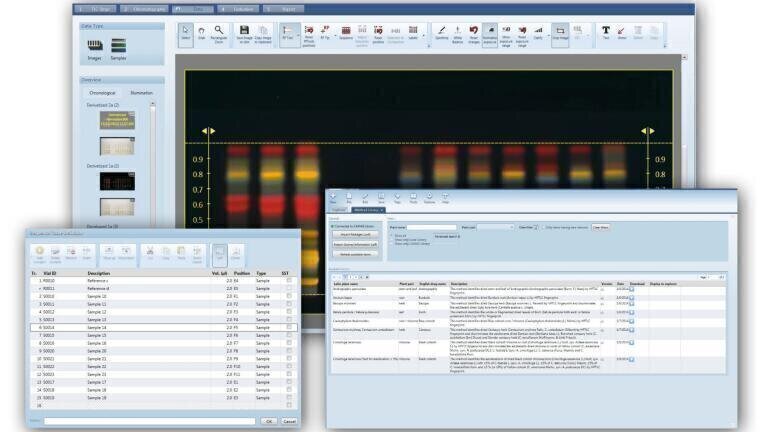Select the 'Reference d' table row
This screenshot has width=768, height=432.
tap(164, 288)
